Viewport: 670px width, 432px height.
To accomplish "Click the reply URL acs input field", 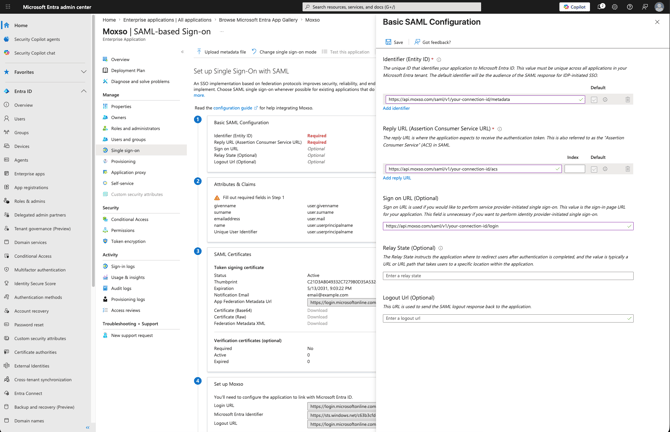I will coord(473,169).
